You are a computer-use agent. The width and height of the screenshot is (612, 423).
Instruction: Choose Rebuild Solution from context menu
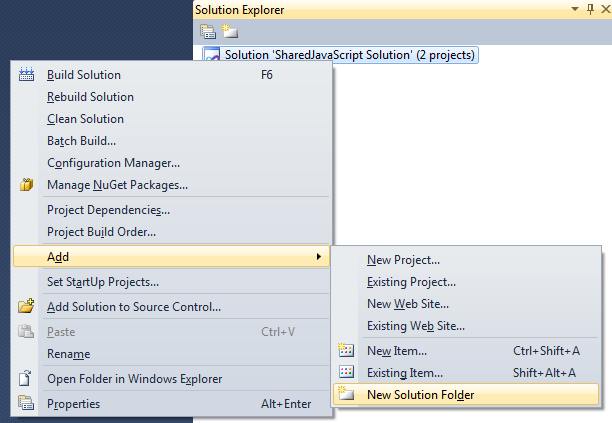pyautogui.click(x=90, y=97)
